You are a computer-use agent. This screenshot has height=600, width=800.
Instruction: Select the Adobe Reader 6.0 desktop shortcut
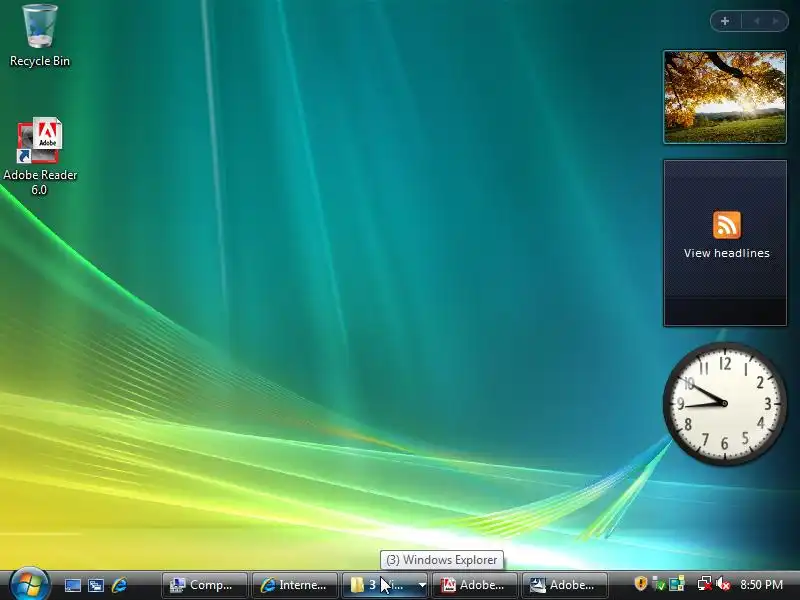40,156
